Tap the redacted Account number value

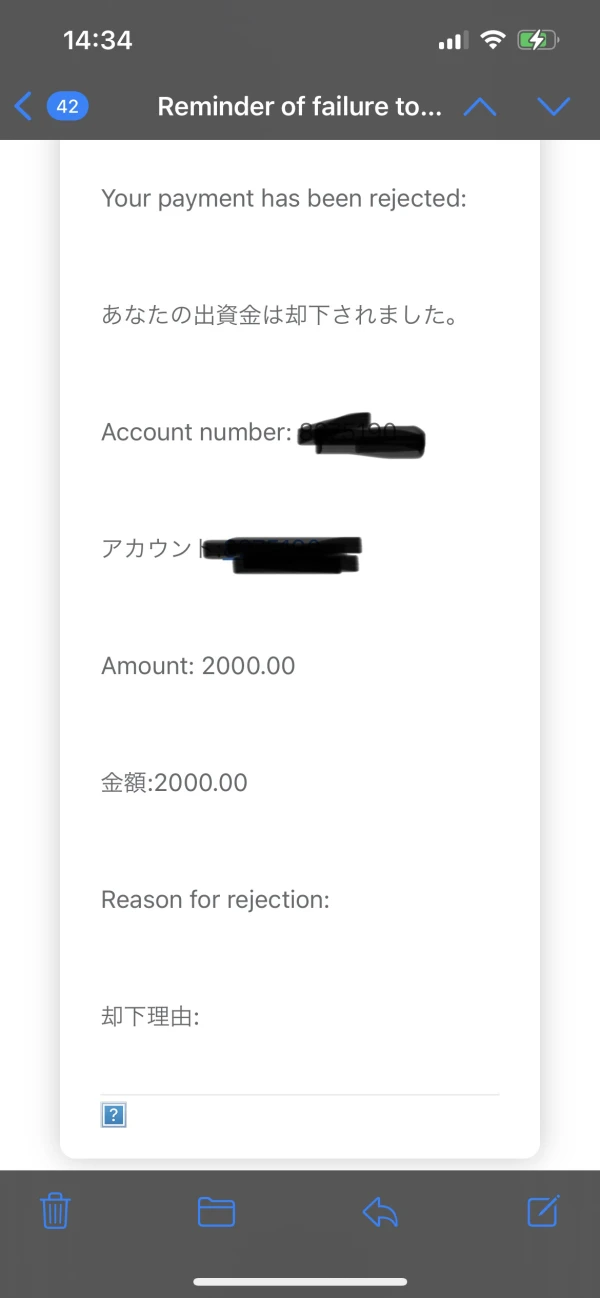click(362, 436)
